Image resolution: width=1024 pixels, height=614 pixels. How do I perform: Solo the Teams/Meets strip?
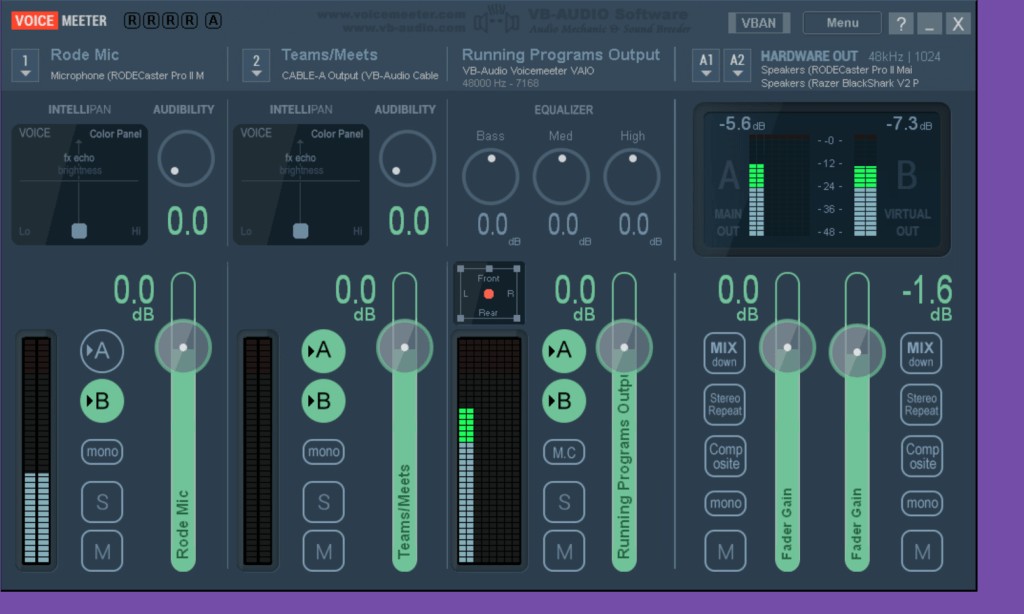click(323, 502)
